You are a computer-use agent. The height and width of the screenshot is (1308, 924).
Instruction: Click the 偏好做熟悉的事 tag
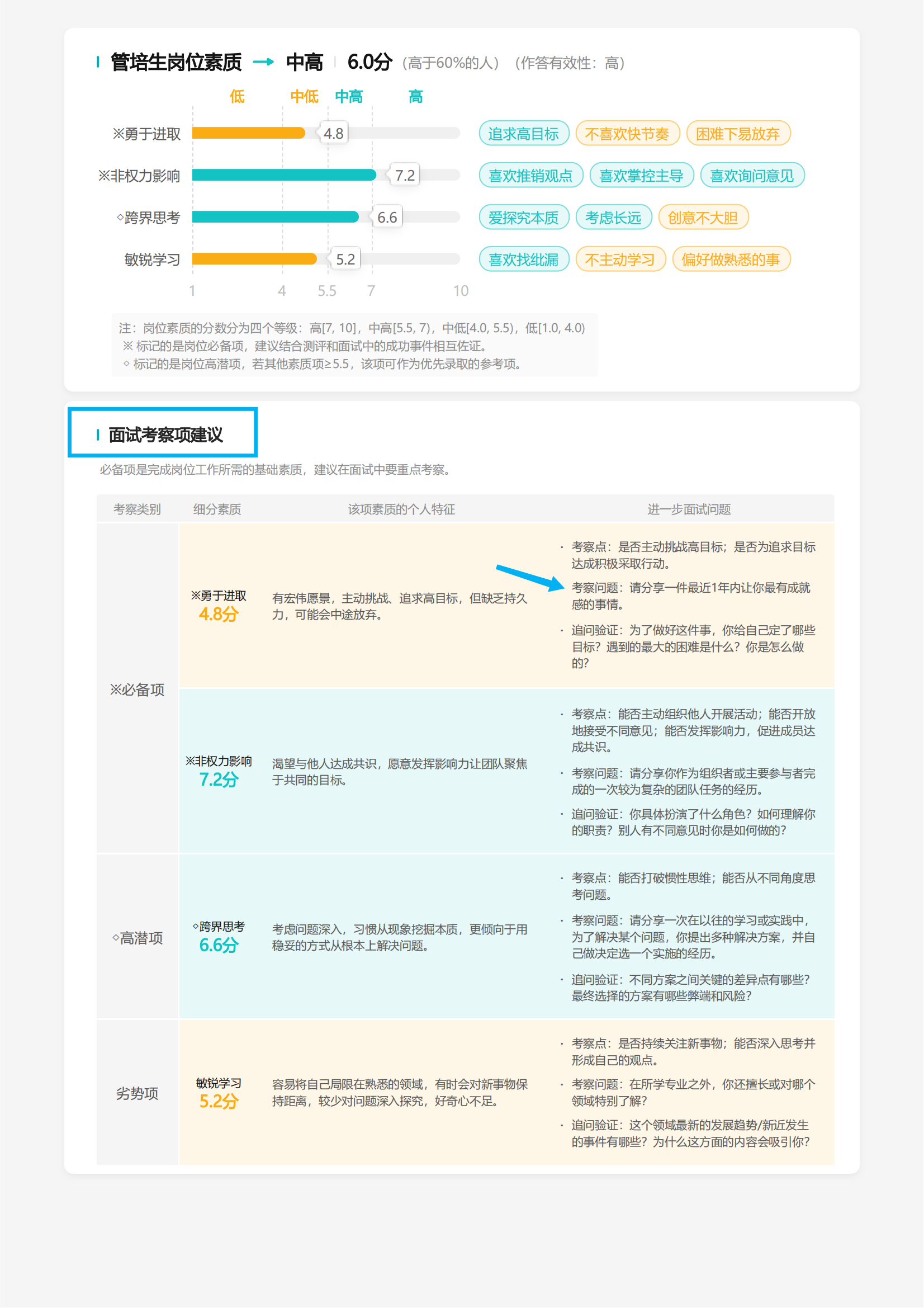click(x=732, y=259)
